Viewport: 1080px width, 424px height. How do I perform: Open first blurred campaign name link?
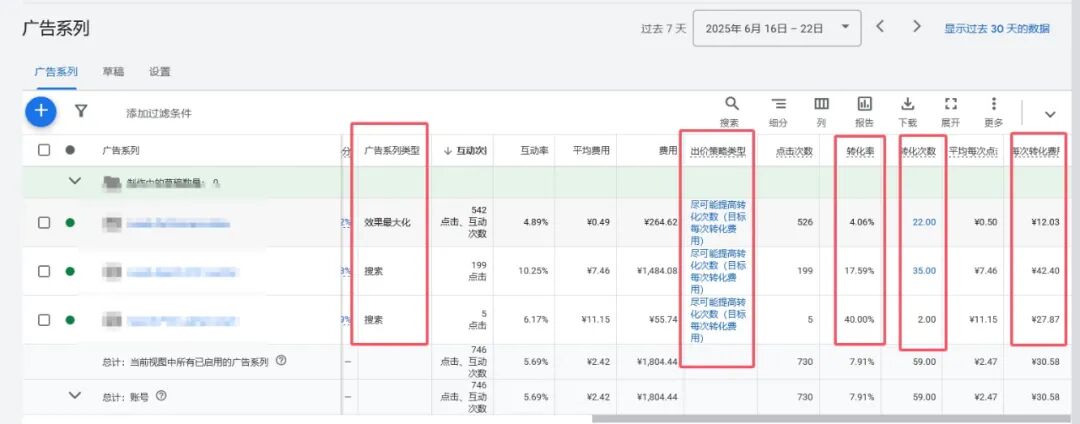[x=177, y=223]
